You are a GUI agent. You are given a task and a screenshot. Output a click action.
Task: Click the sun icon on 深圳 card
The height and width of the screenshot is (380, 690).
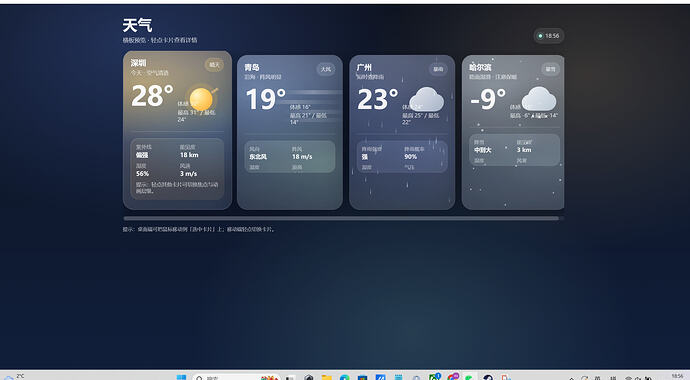coord(202,99)
